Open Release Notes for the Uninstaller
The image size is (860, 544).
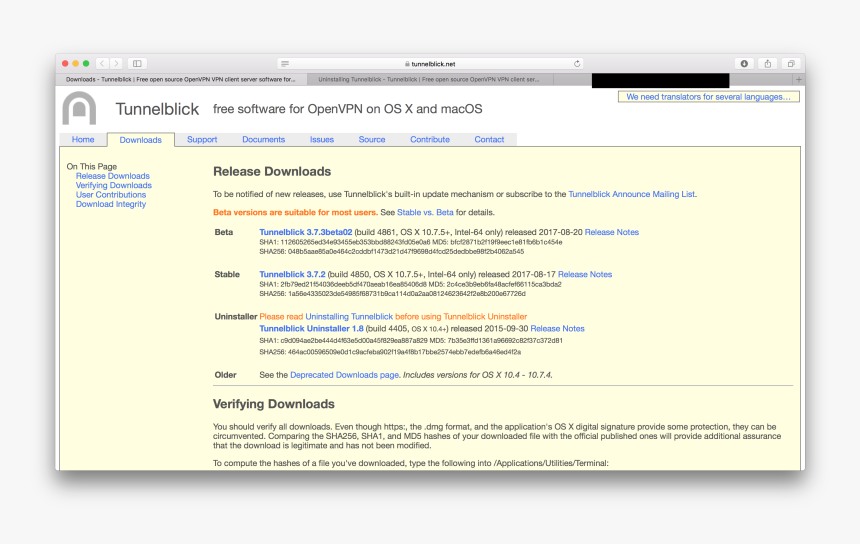click(557, 328)
